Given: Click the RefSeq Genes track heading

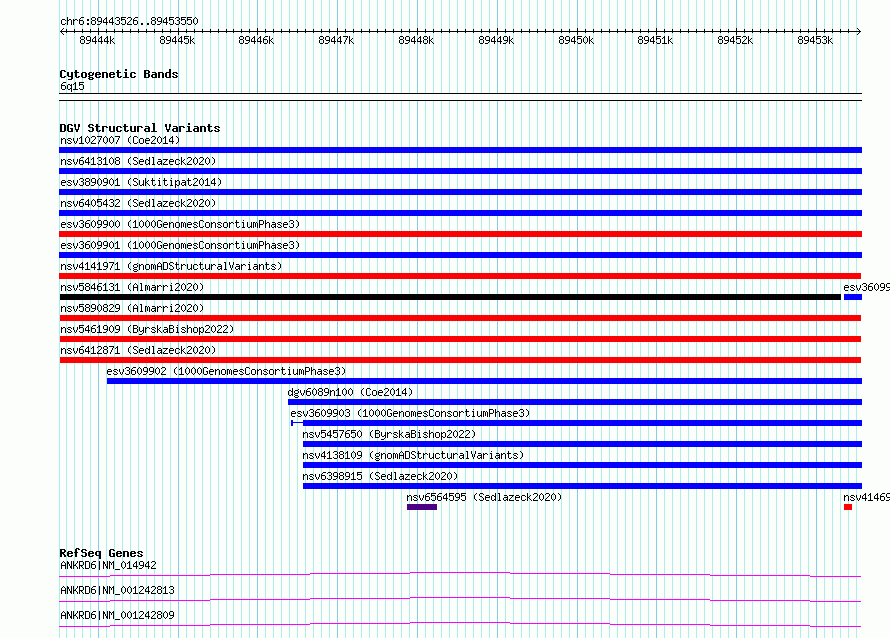Looking at the screenshot, I should [x=101, y=553].
